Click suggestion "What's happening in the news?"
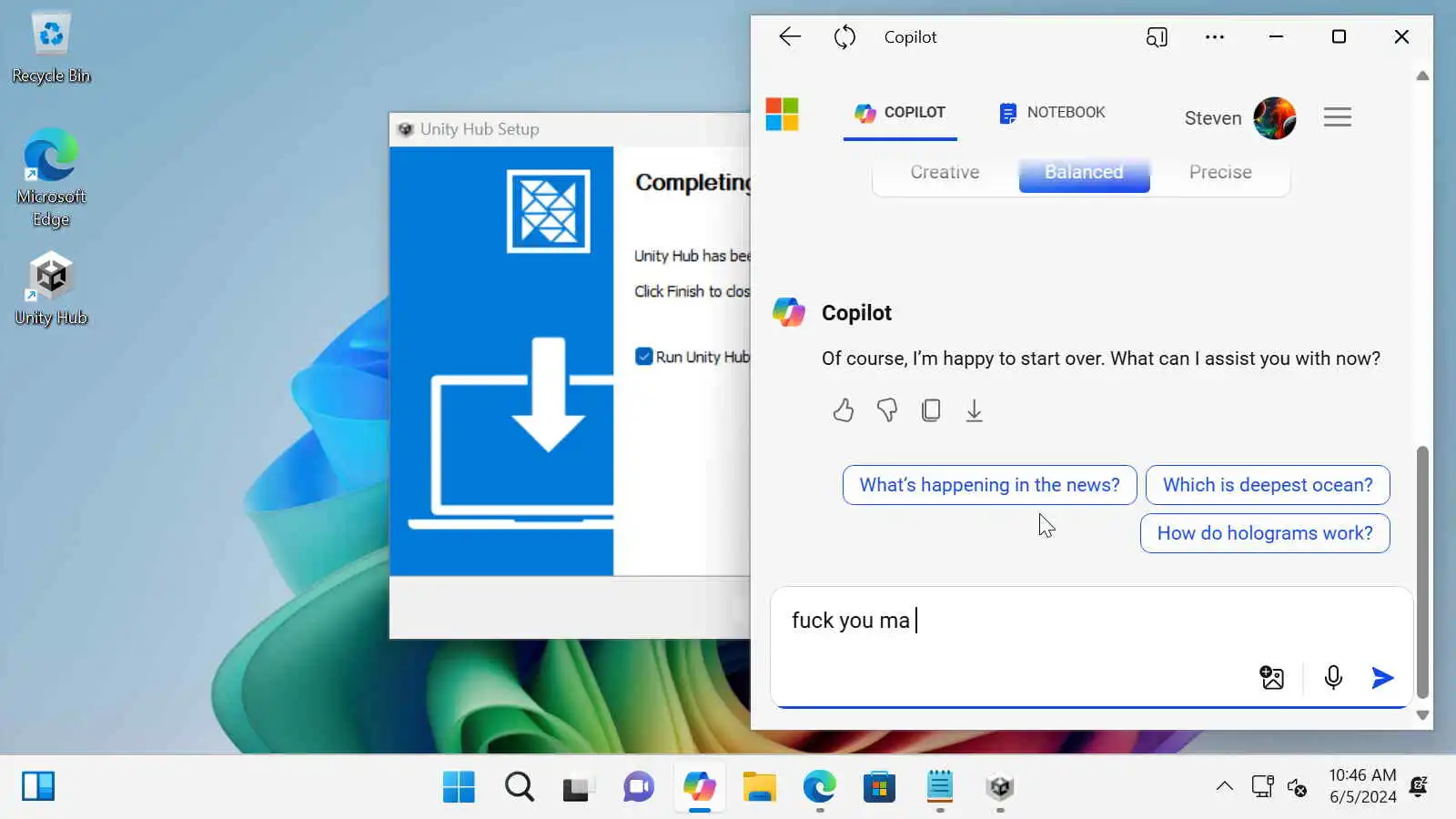The width and height of the screenshot is (1456, 819). tap(989, 485)
